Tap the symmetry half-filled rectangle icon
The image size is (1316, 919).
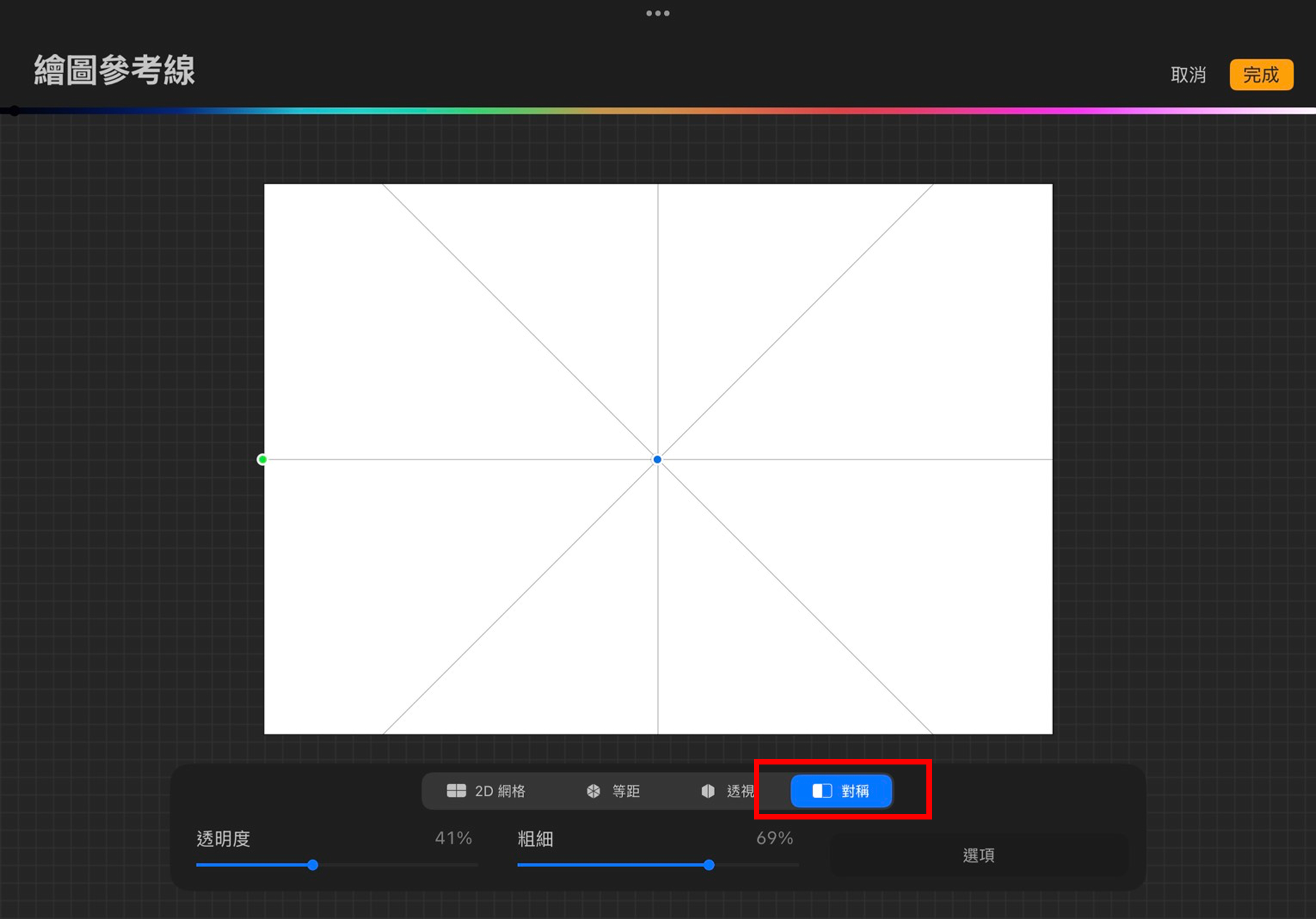click(x=822, y=790)
